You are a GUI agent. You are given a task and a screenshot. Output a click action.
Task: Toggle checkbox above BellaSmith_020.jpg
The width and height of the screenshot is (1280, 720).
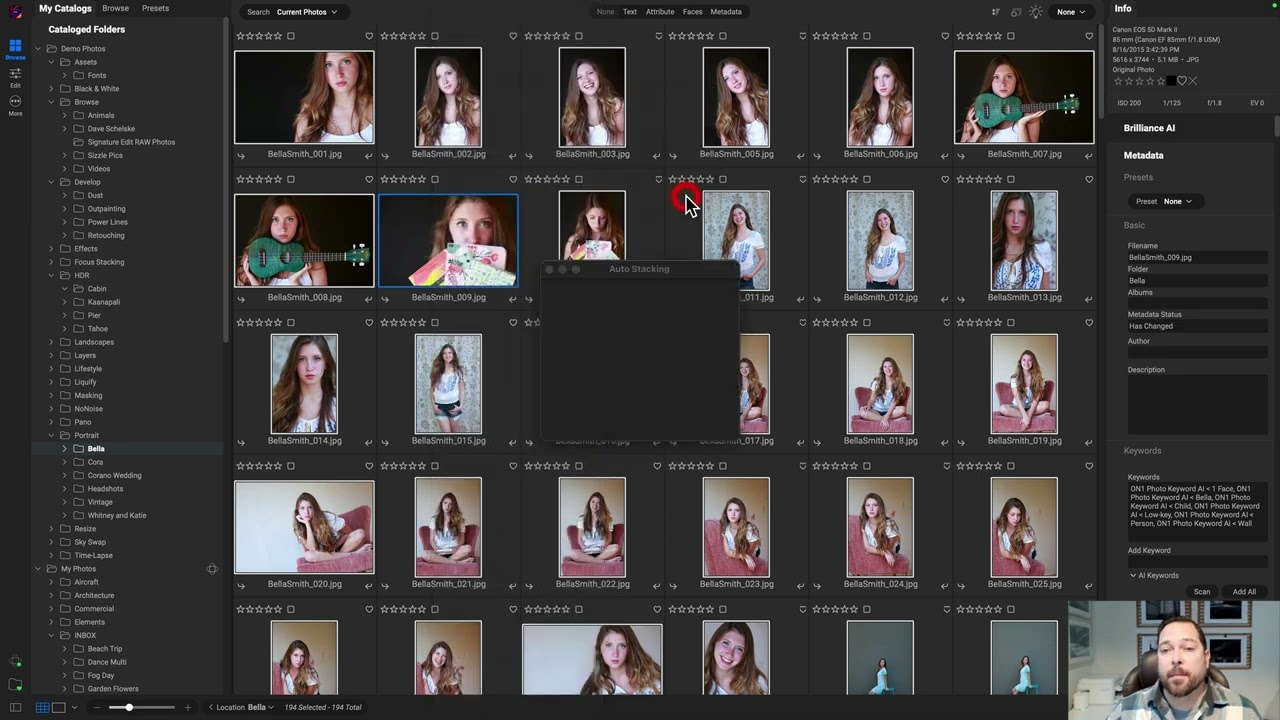pos(291,465)
